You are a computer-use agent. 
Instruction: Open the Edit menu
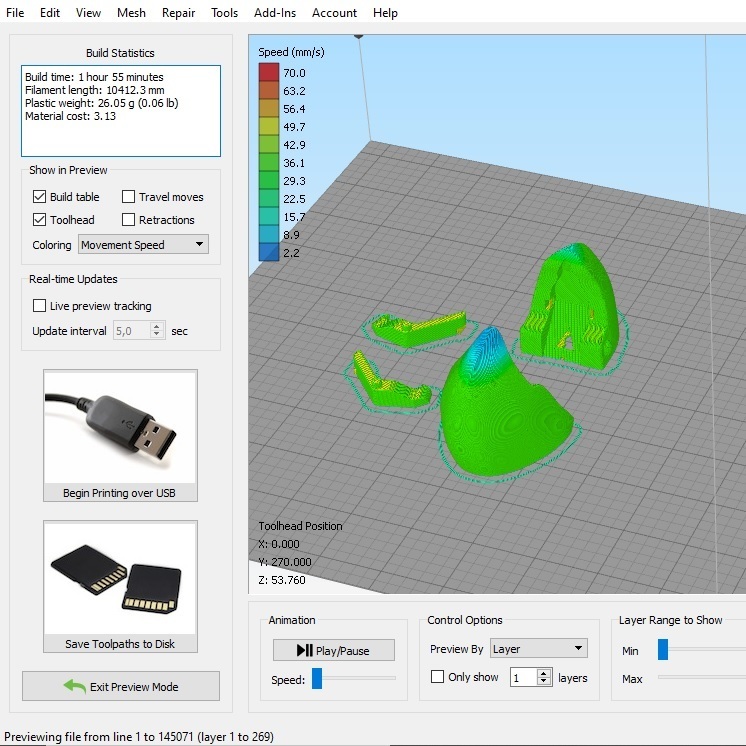(50, 13)
